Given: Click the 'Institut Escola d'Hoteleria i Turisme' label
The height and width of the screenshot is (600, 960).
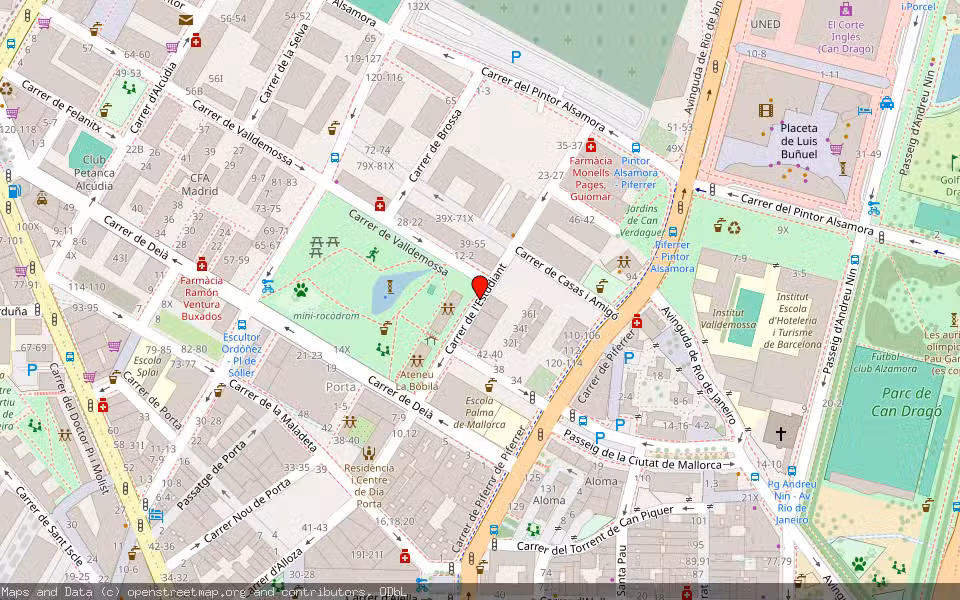Looking at the screenshot, I should coord(793,321).
